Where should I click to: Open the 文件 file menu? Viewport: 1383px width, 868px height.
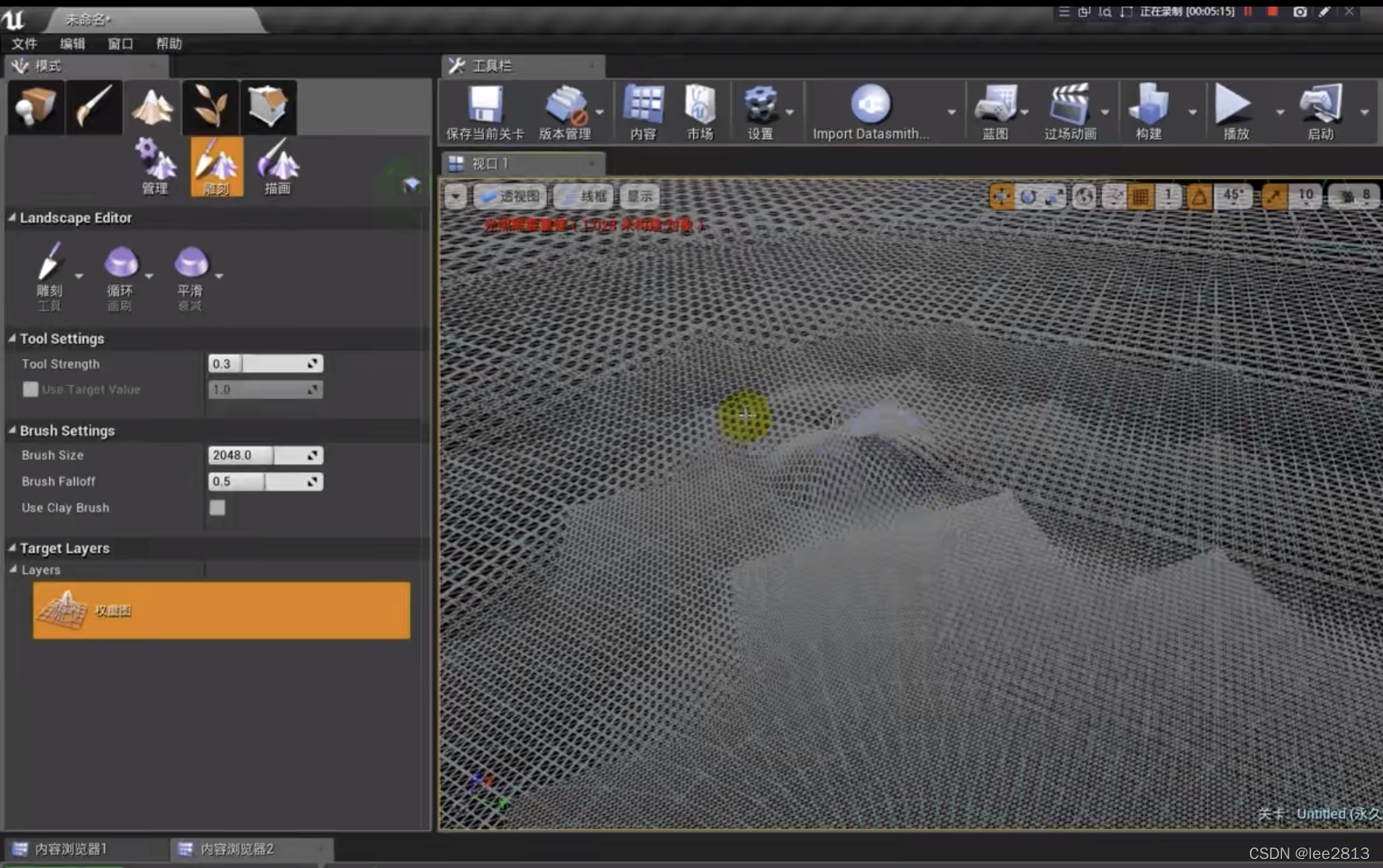point(24,44)
